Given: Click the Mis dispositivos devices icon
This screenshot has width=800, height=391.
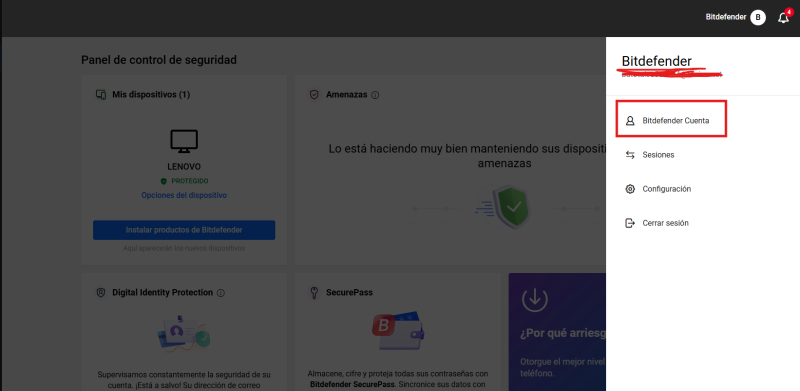Looking at the screenshot, I should point(101,94).
